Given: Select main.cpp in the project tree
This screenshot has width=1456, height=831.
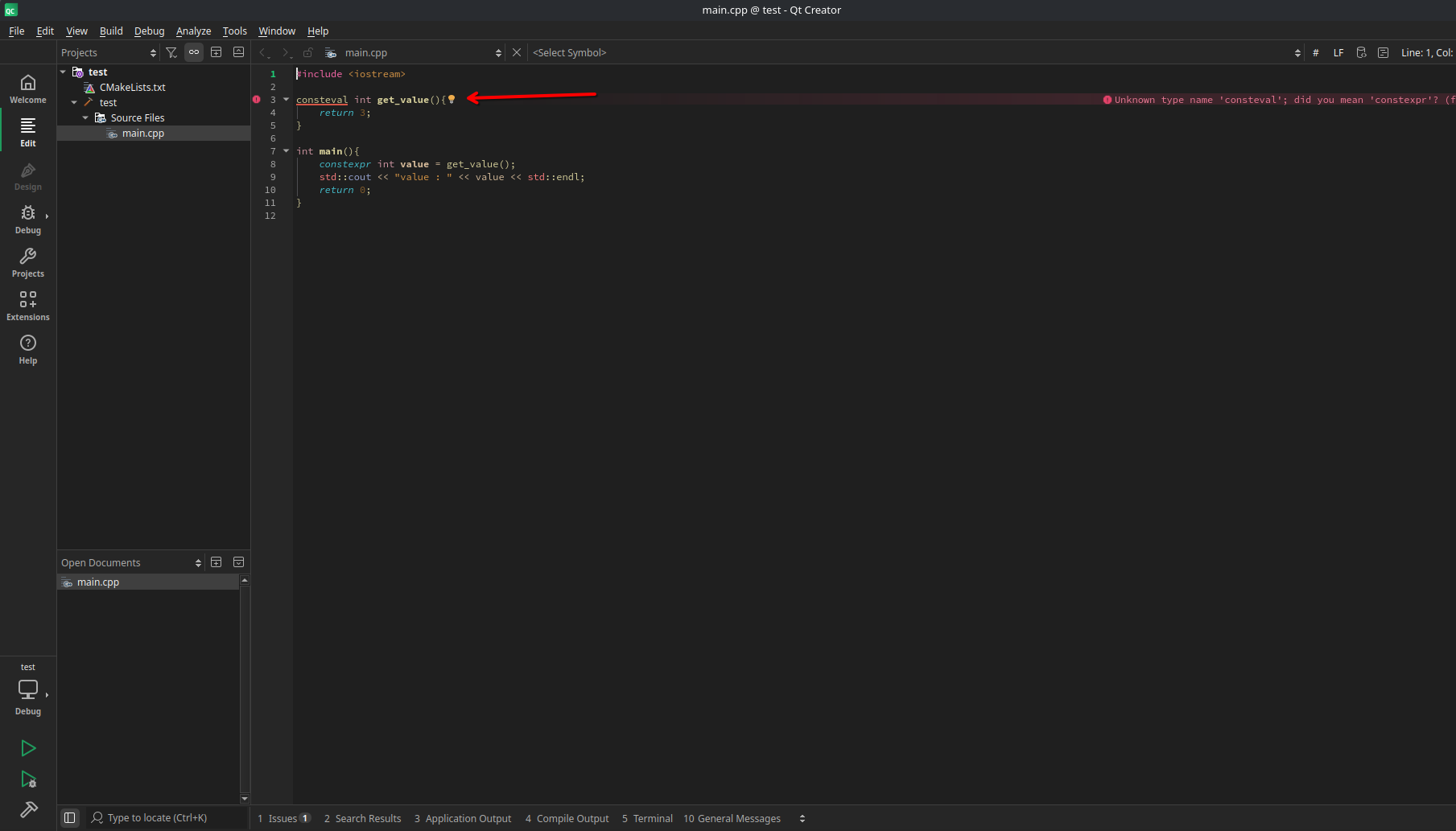Looking at the screenshot, I should (143, 133).
